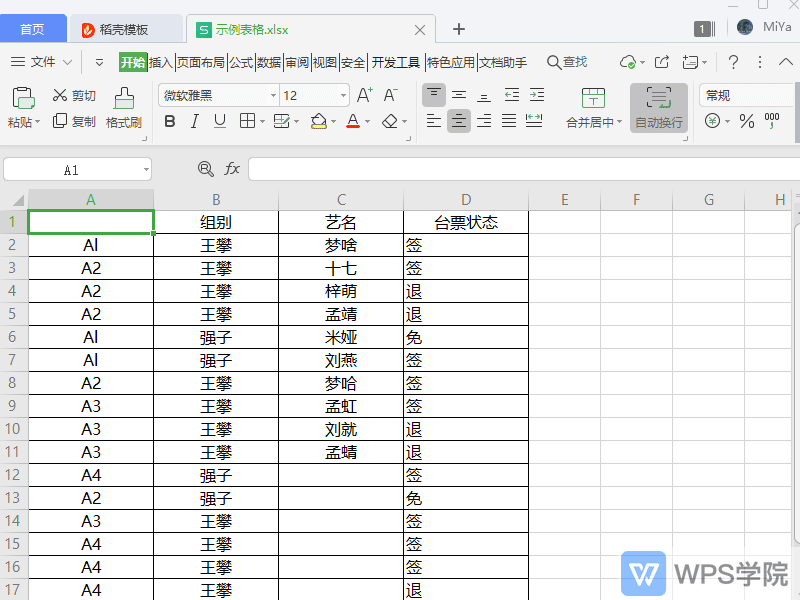800x600 pixels.
Task: Click the 剪切 (Cut) command
Action: click(x=72, y=95)
